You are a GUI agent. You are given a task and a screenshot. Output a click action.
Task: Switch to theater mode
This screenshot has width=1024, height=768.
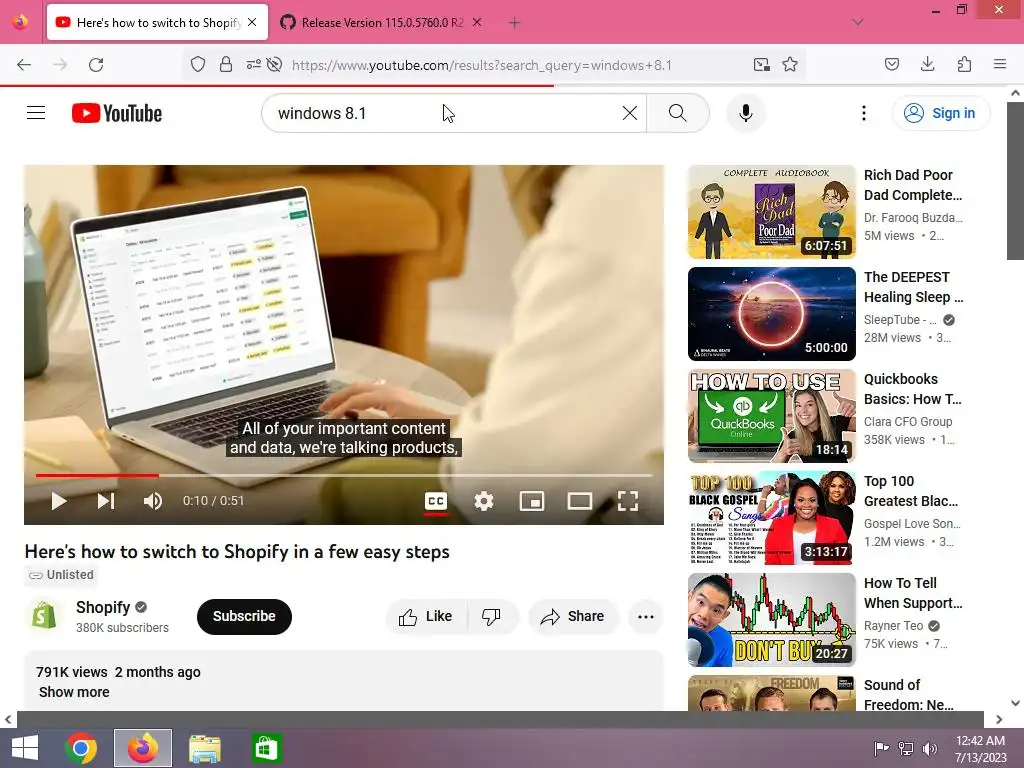579,501
